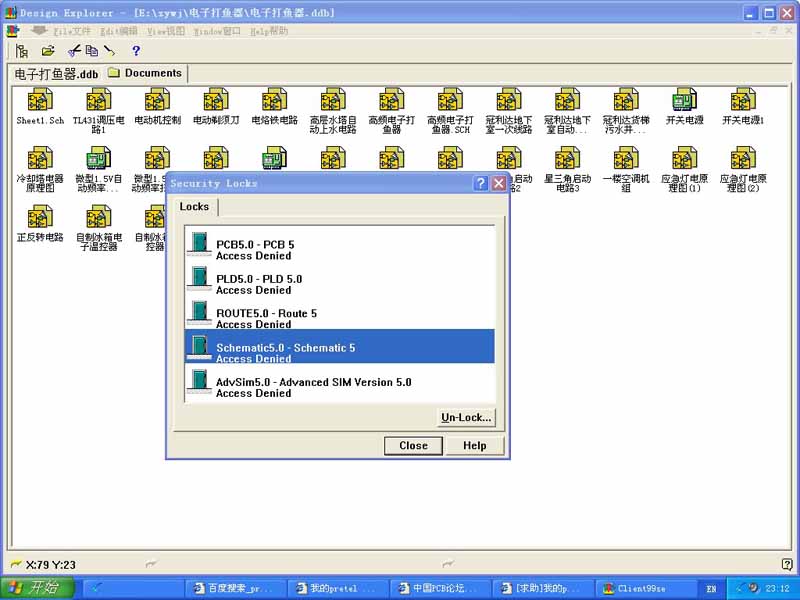
Task: Select AdvSim5.0 - Advanced SIM Version 5.0 entry
Action: (x=340, y=382)
